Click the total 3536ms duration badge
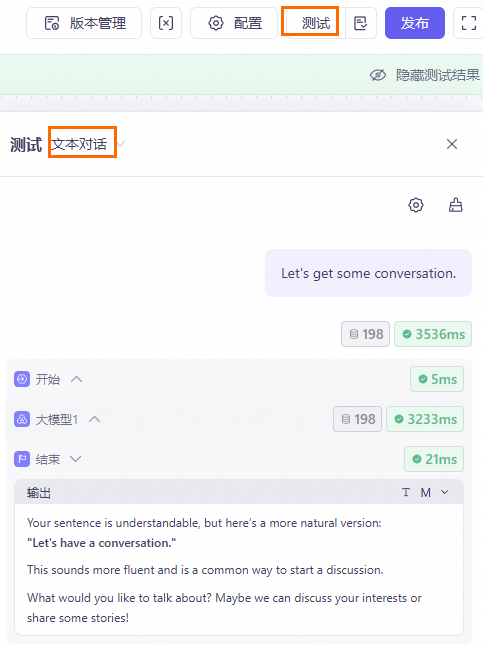The image size is (483, 648). tap(433, 334)
